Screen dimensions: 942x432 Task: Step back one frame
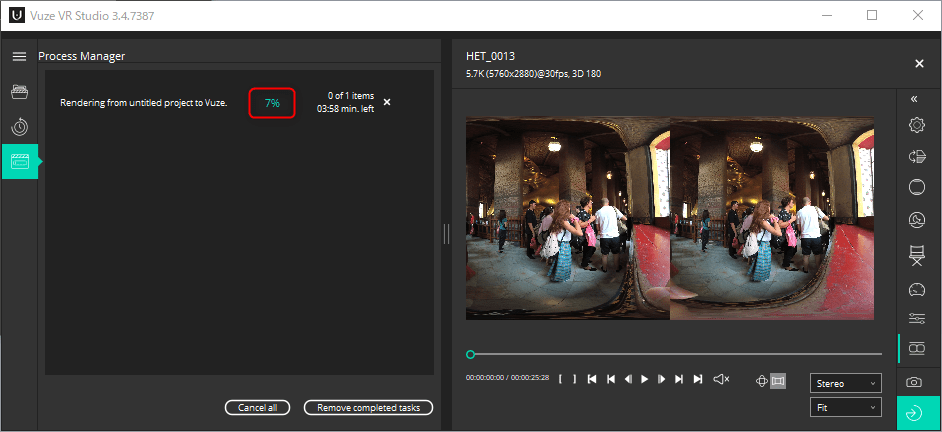coord(628,379)
